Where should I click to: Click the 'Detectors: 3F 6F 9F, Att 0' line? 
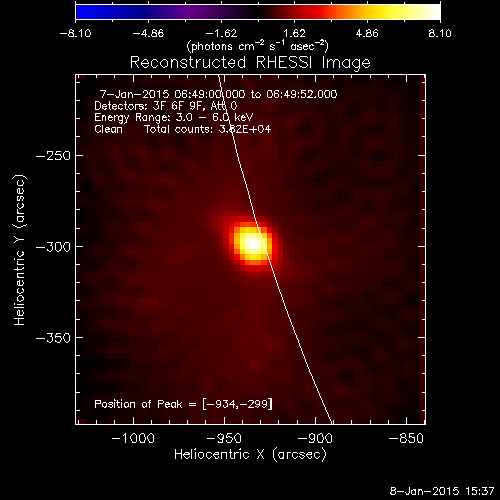click(x=166, y=106)
